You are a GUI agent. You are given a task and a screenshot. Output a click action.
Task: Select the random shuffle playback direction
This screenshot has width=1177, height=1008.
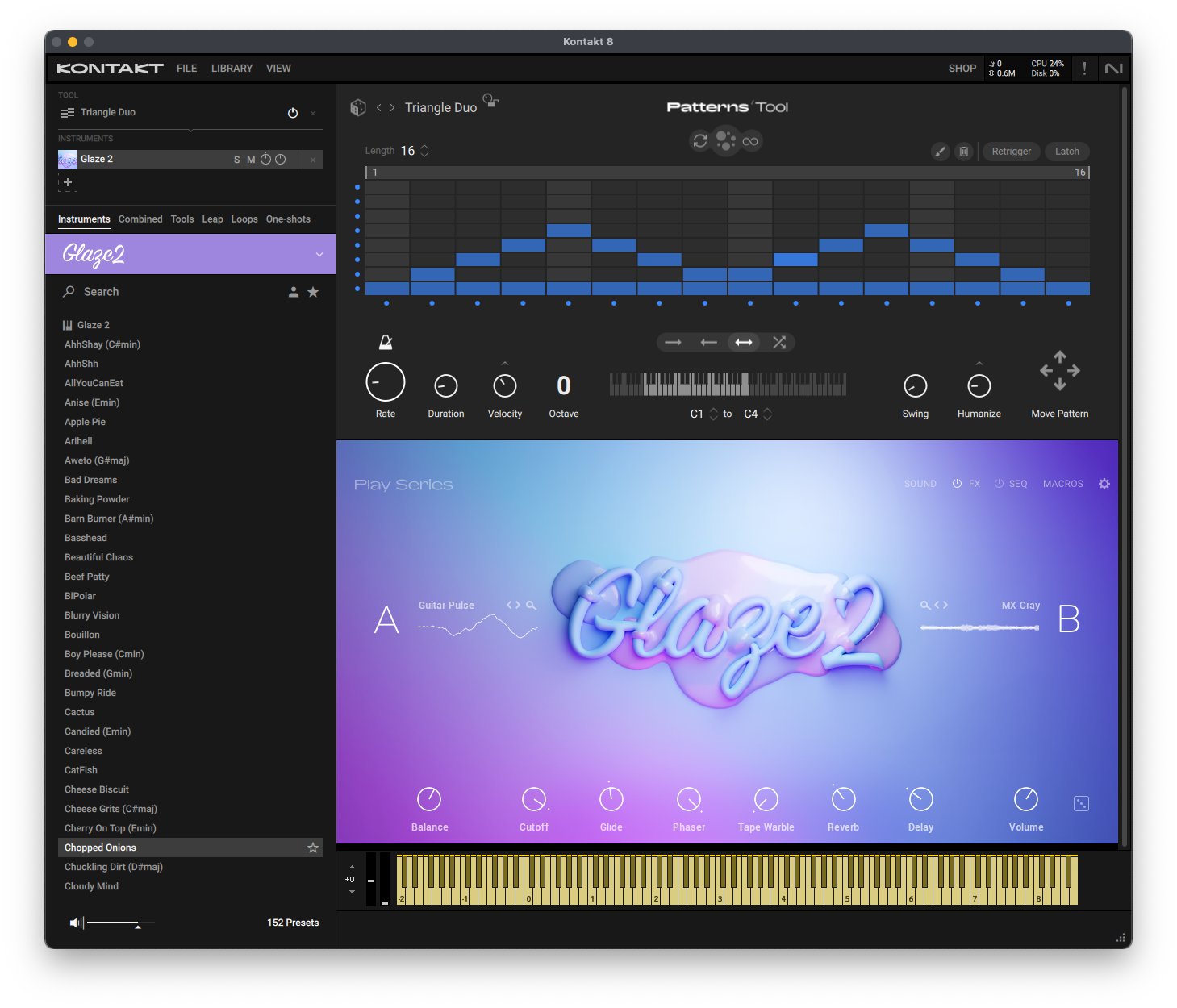[778, 343]
